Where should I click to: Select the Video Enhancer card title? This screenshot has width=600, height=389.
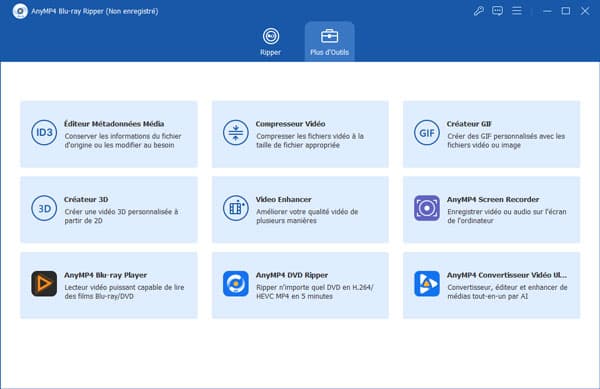click(x=284, y=199)
